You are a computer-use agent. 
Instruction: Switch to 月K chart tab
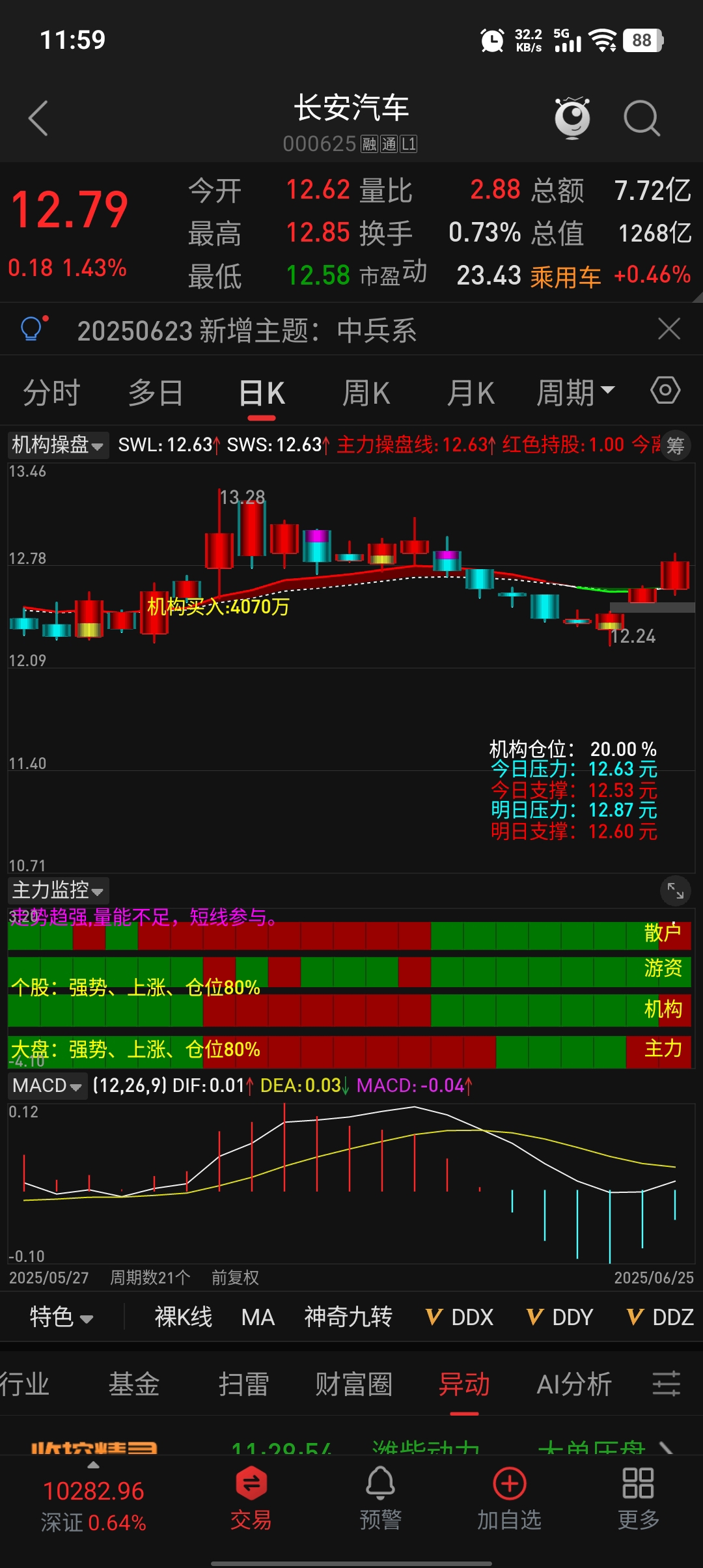coord(471,393)
